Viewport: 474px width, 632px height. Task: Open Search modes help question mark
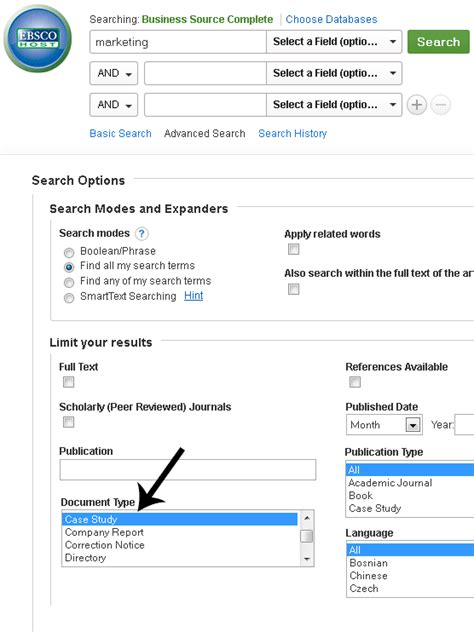pyautogui.click(x=141, y=233)
